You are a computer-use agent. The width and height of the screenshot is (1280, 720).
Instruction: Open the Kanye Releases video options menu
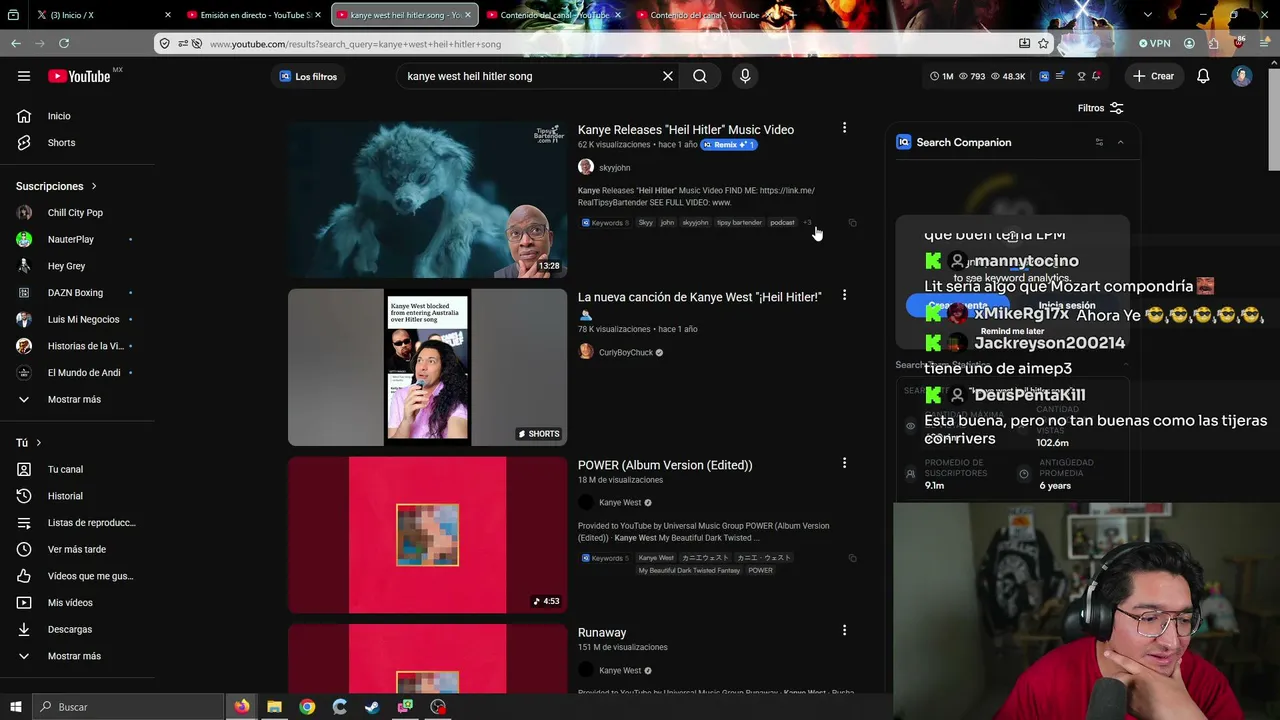point(844,128)
